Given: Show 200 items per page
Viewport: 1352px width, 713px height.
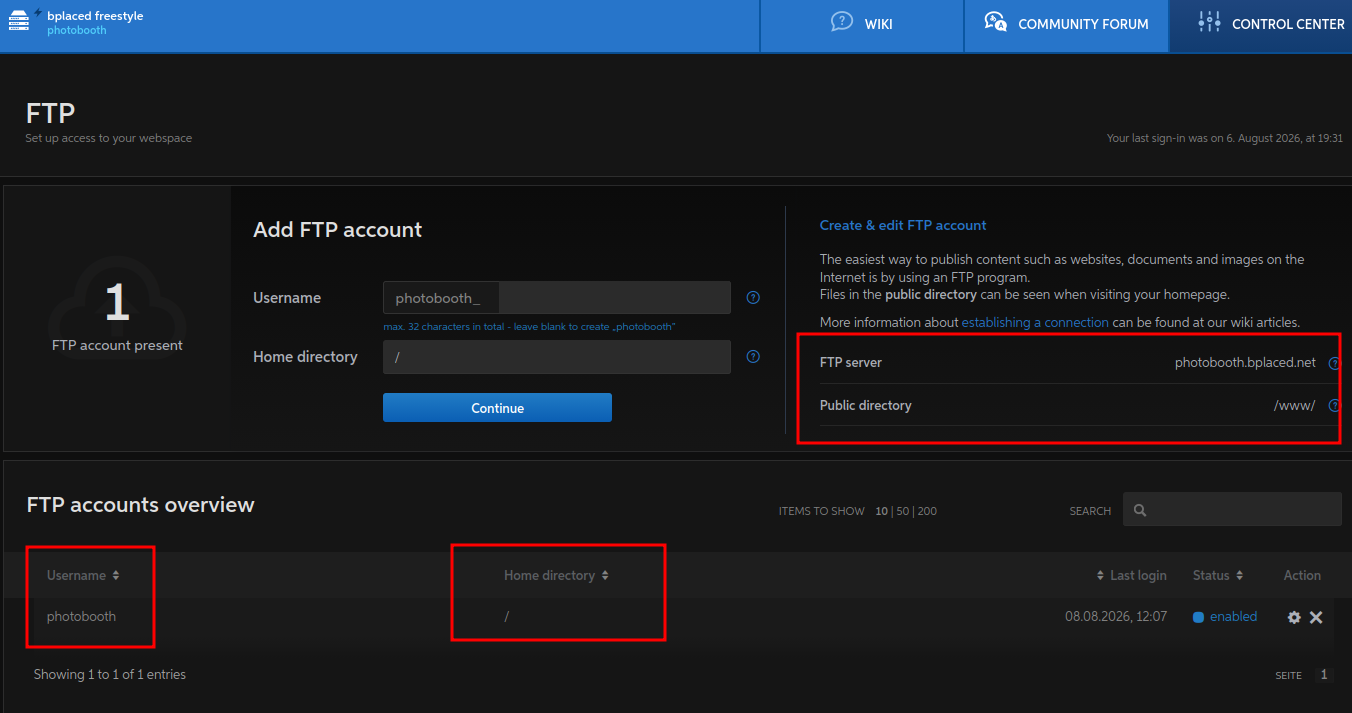Looking at the screenshot, I should click(x=927, y=511).
